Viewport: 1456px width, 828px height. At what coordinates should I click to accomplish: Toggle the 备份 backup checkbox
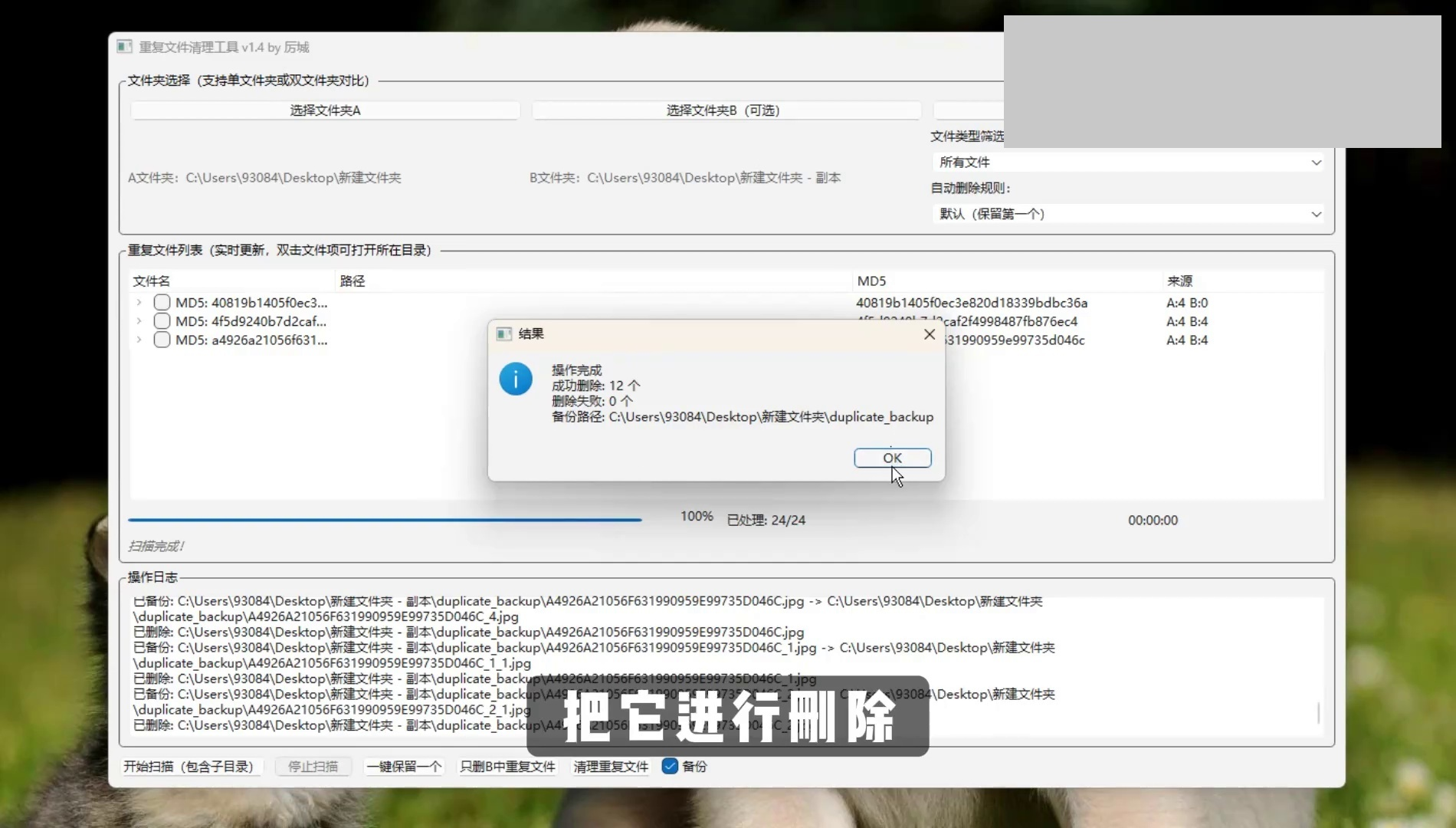pyautogui.click(x=670, y=766)
